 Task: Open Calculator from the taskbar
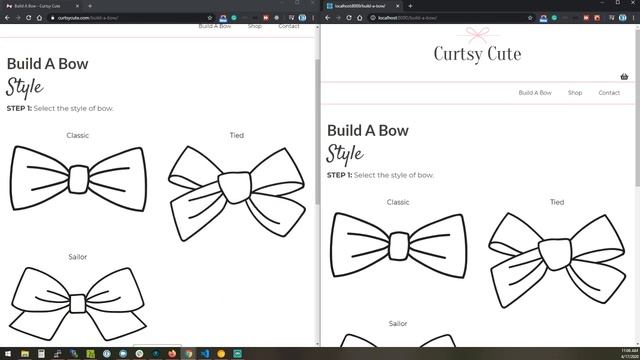point(41,353)
